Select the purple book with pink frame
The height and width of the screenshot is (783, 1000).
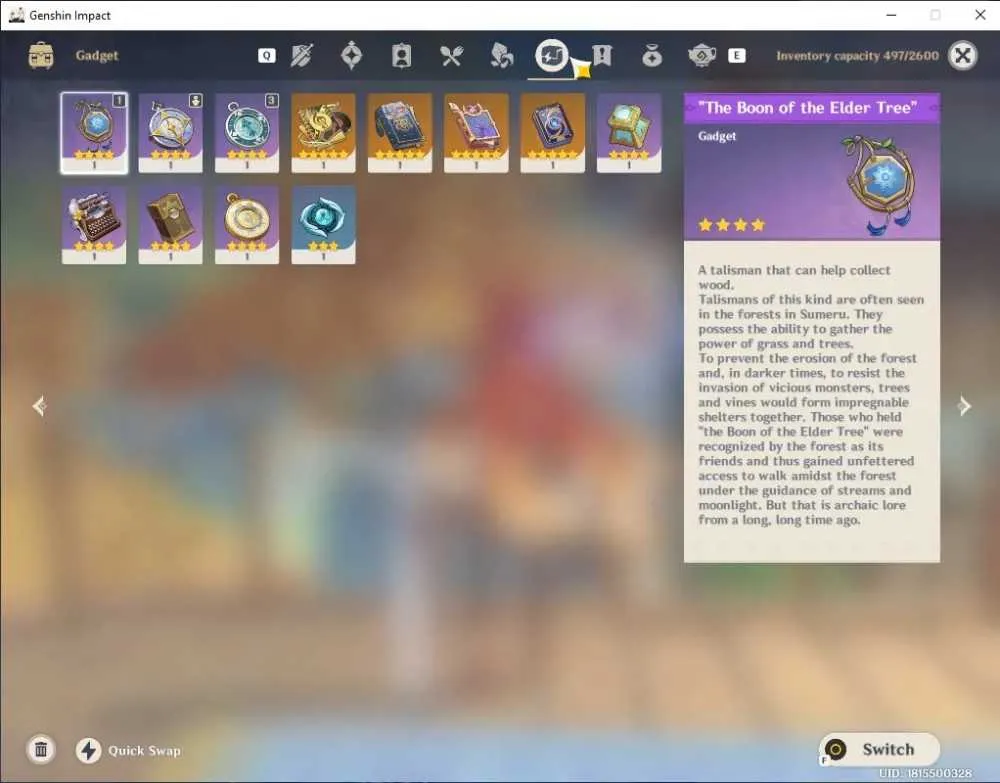coord(476,133)
